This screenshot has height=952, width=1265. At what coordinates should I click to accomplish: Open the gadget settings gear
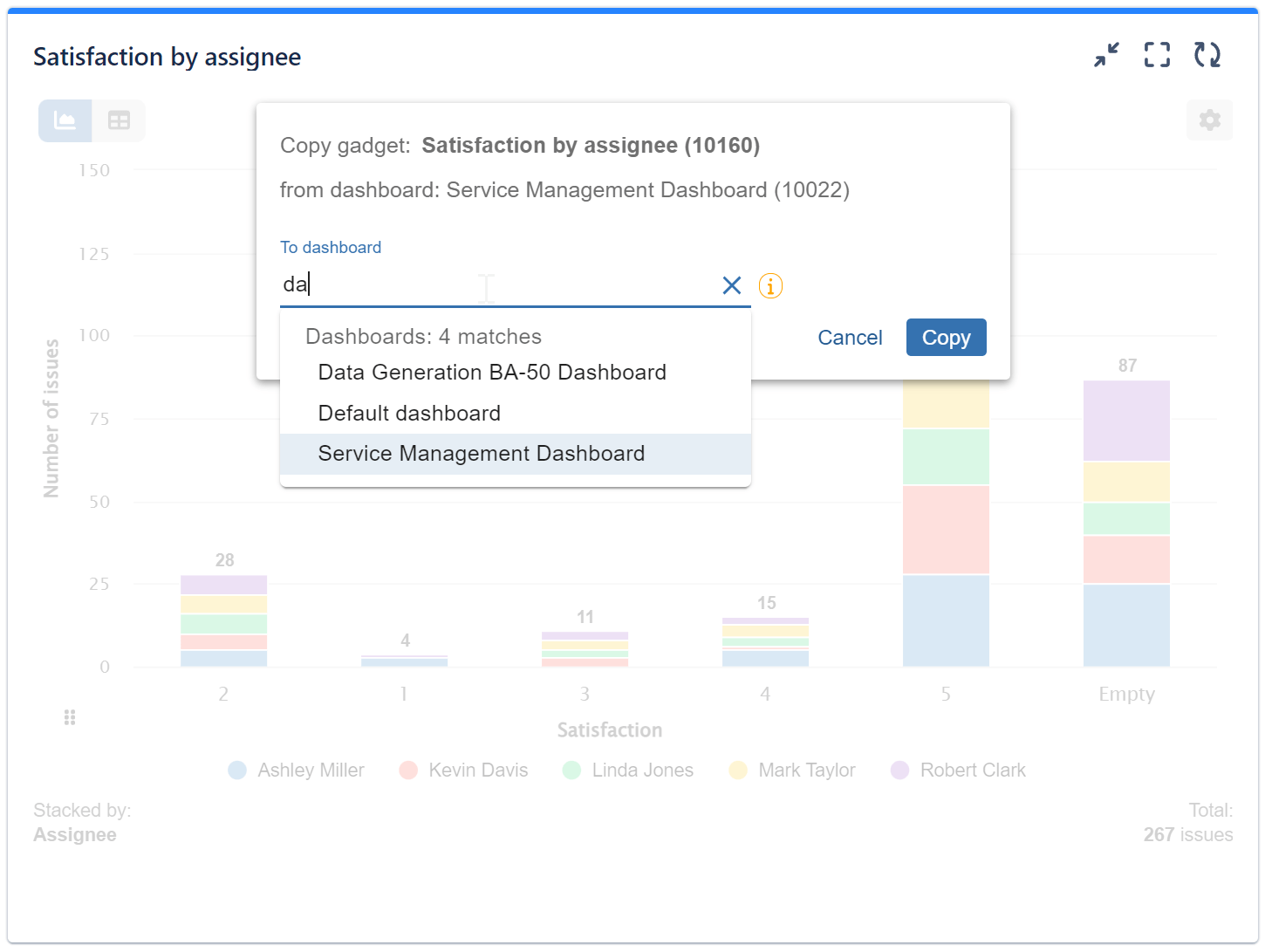coord(1210,120)
